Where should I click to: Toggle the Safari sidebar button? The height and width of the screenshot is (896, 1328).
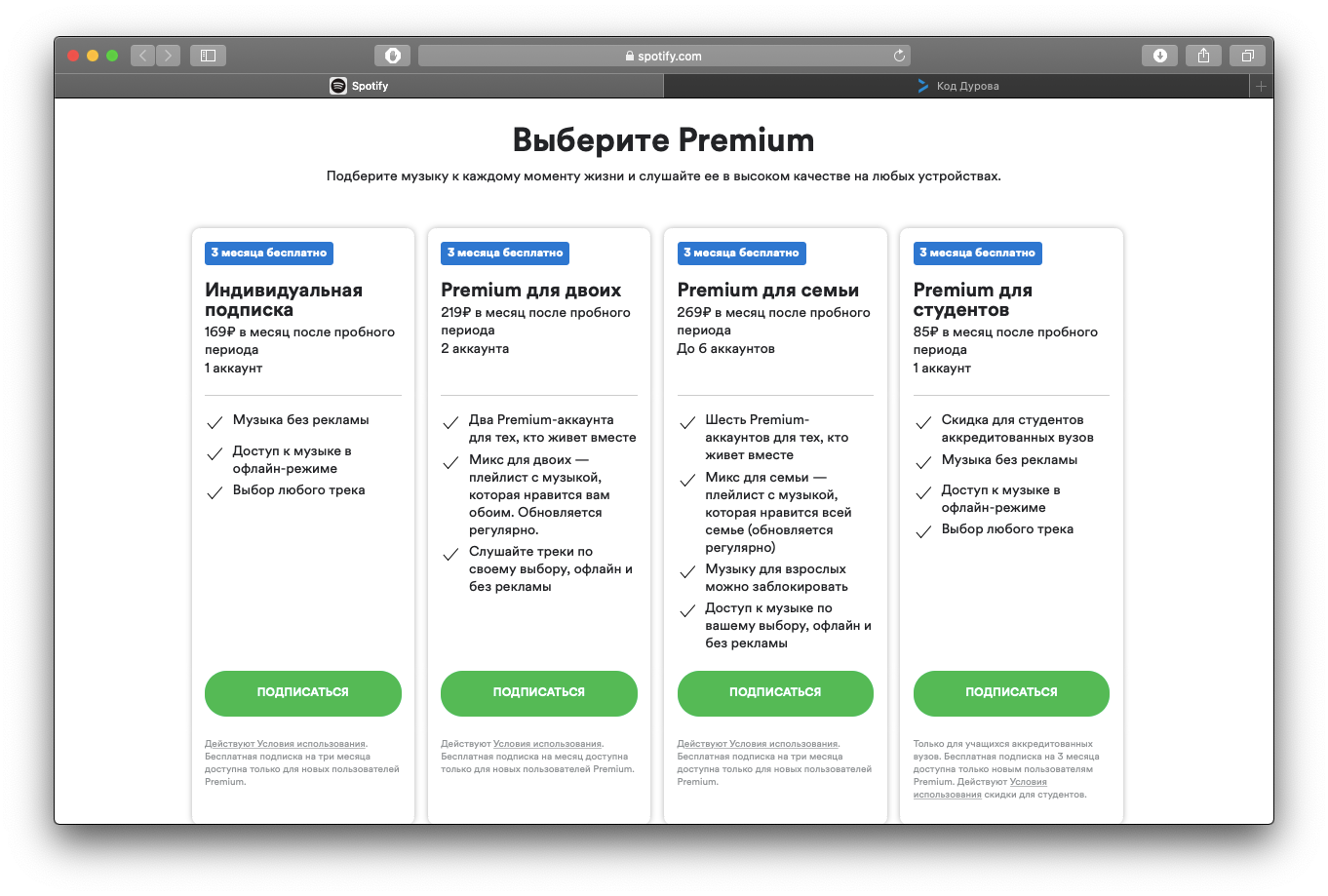coord(208,56)
